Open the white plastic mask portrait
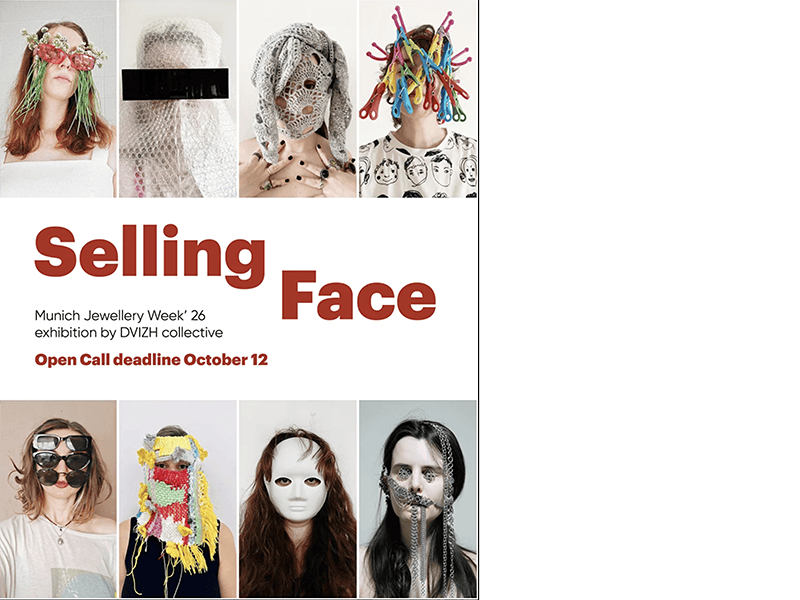800x600 pixels. tap(298, 499)
